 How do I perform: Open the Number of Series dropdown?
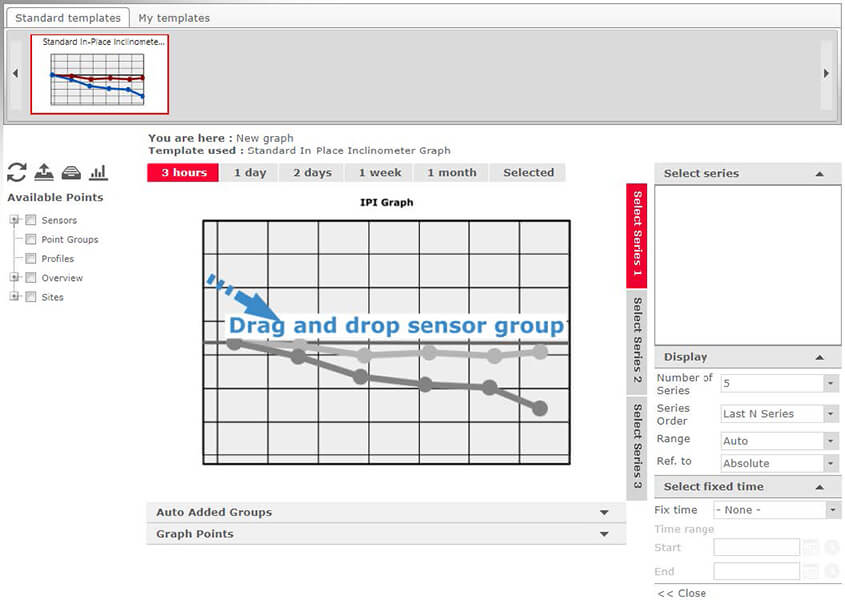coord(831,384)
